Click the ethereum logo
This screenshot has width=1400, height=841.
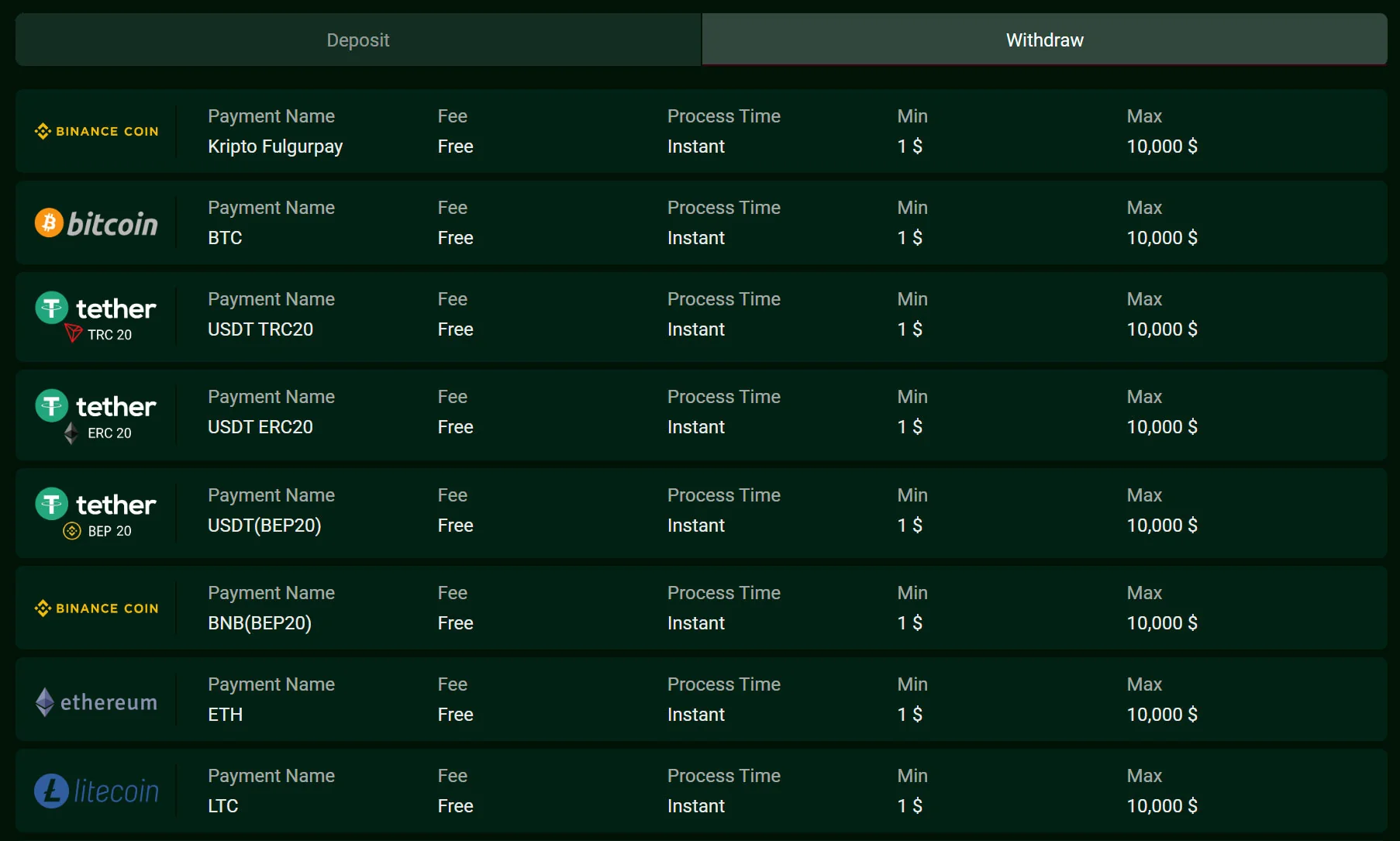97,701
